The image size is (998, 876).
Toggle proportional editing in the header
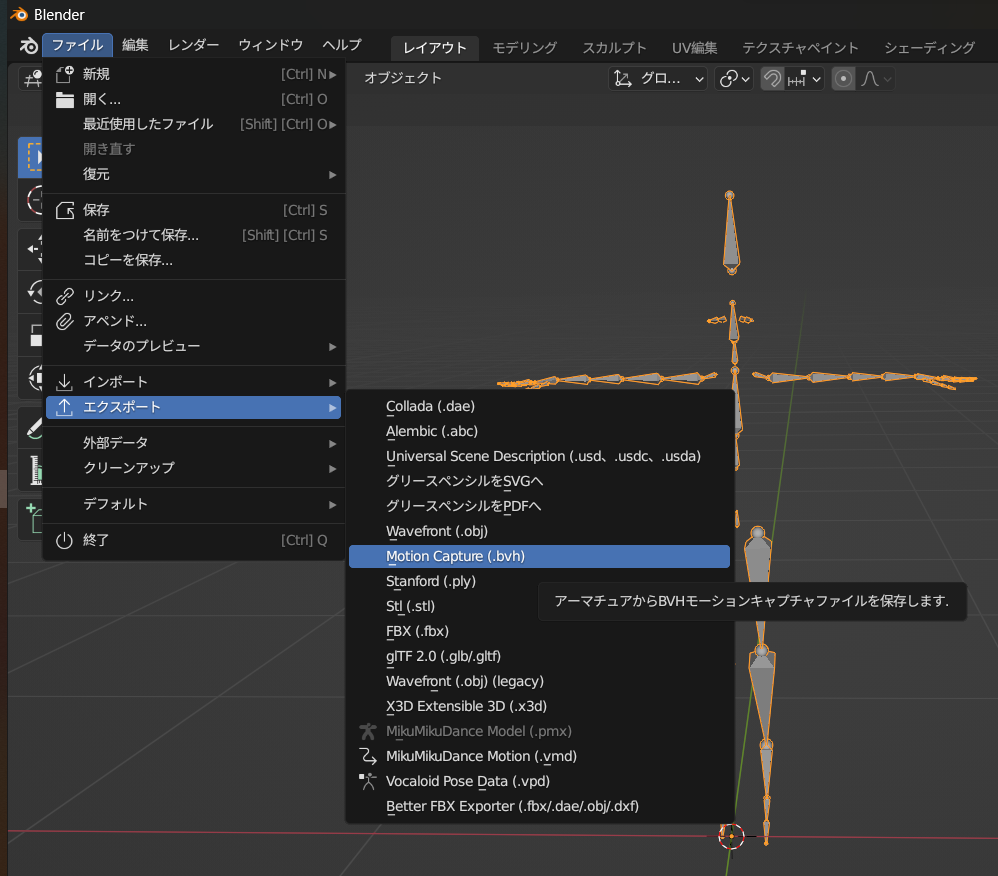(x=845, y=78)
